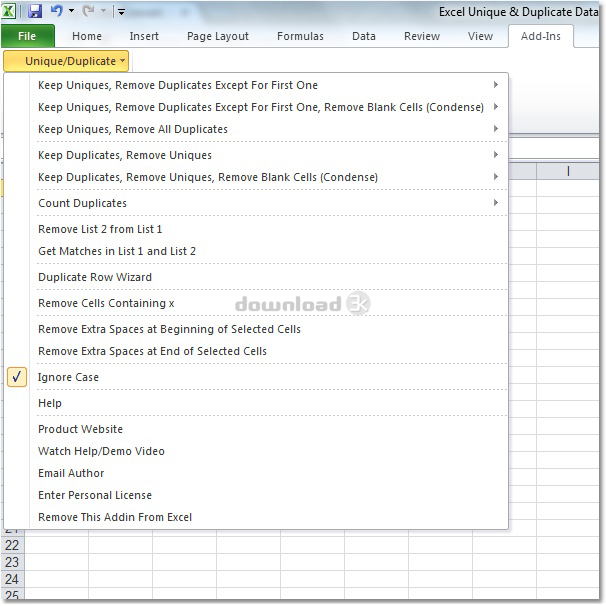Choose Remove Extra Spaces at Beginning of Selected Cells
This screenshot has height=606, width=606.
pos(169,329)
